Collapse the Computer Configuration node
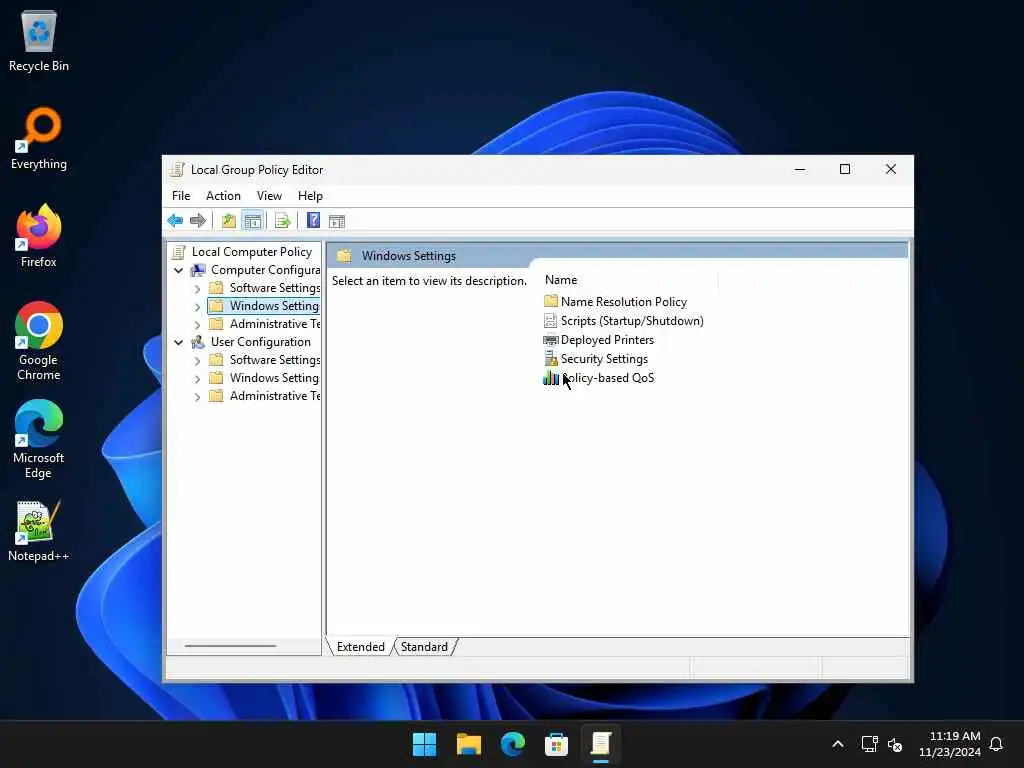The width and height of the screenshot is (1024, 768). click(x=178, y=270)
